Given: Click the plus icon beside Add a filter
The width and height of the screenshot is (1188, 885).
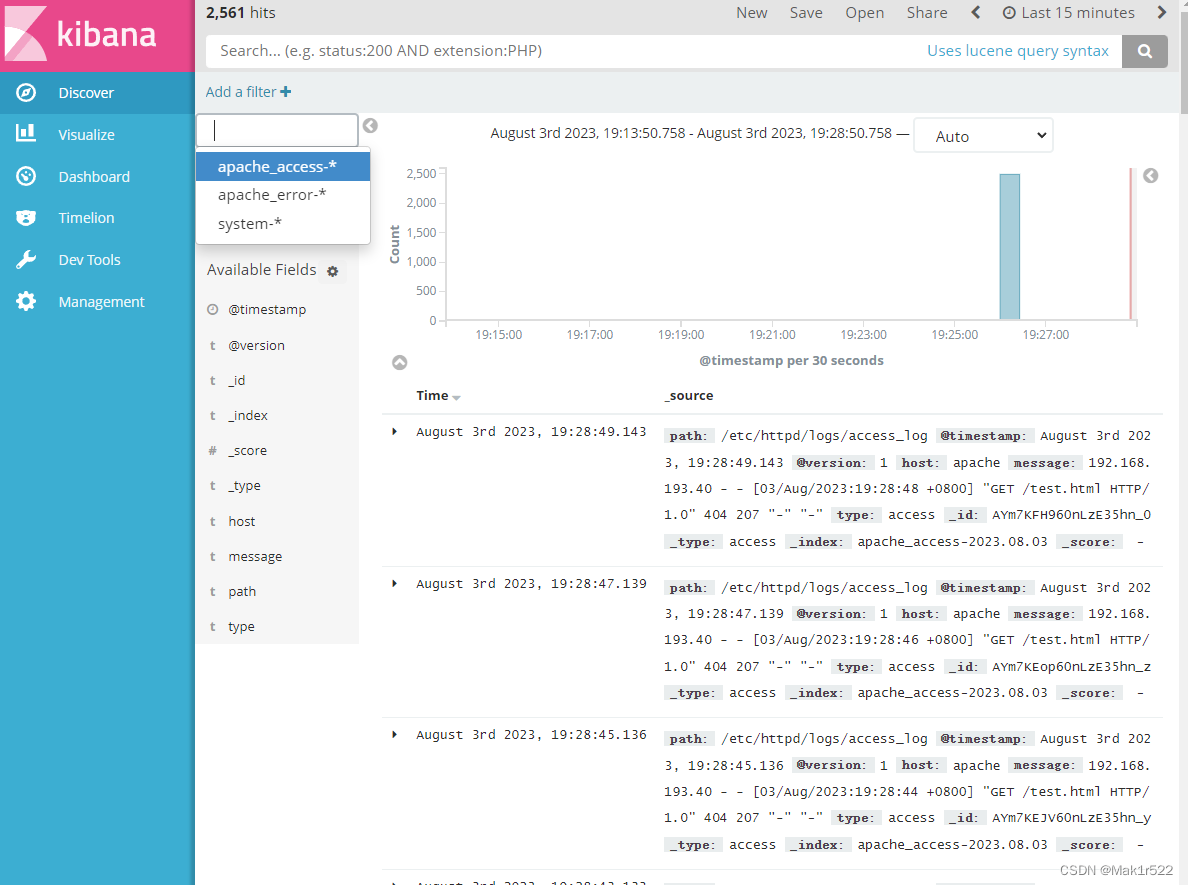Looking at the screenshot, I should coord(286,92).
